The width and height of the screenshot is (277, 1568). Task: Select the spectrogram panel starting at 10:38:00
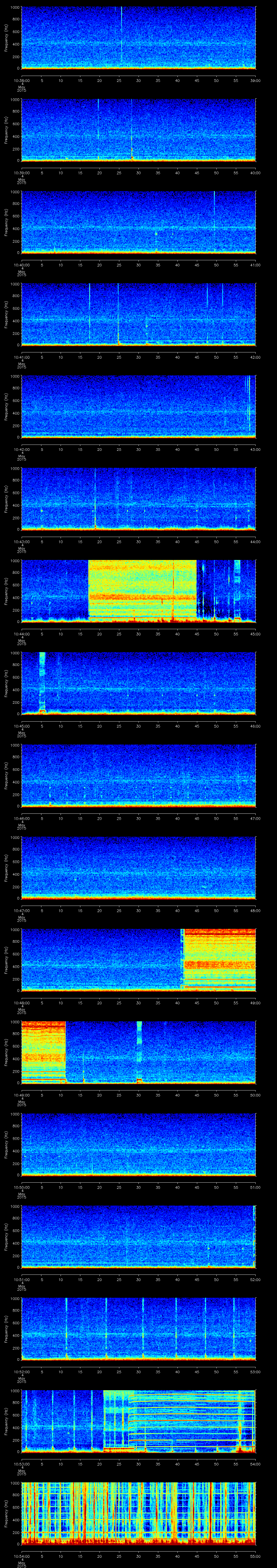[x=139, y=38]
